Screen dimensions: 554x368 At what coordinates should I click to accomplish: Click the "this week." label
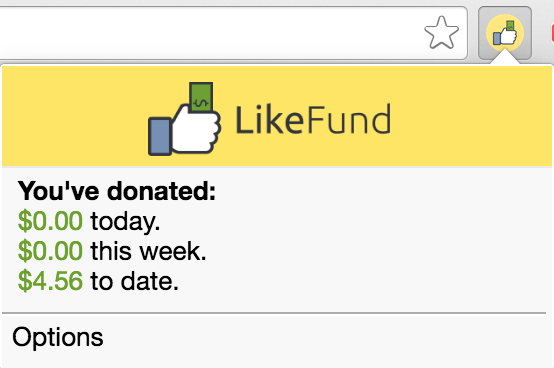148,251
